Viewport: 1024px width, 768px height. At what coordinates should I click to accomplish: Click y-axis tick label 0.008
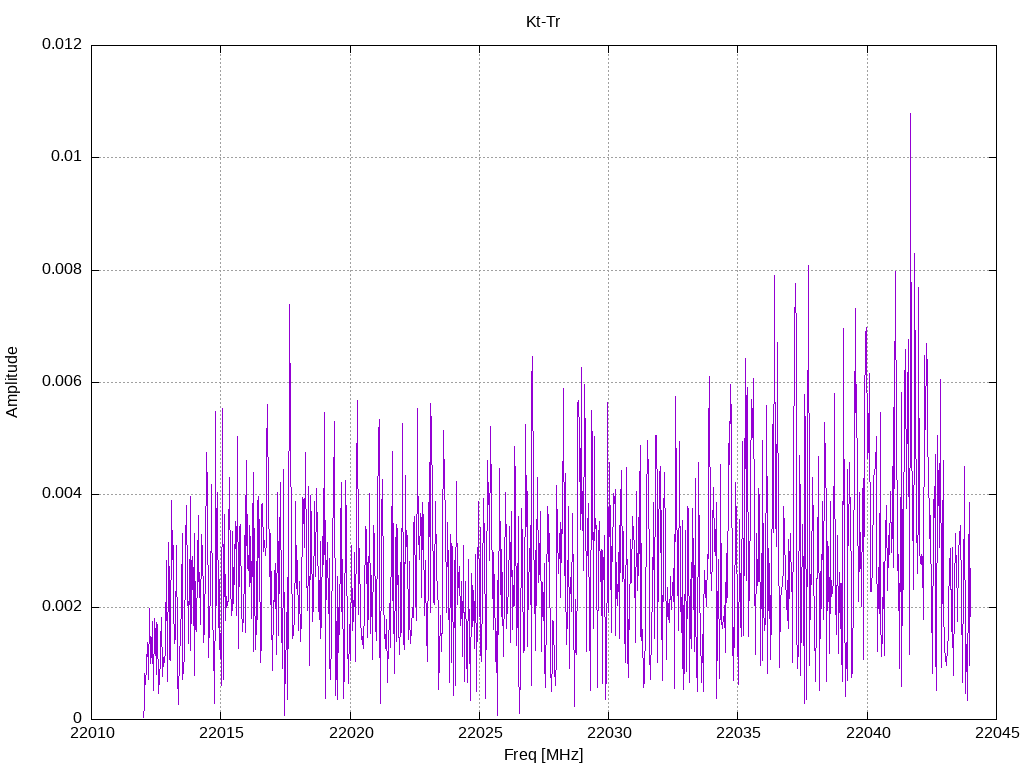tap(62, 270)
